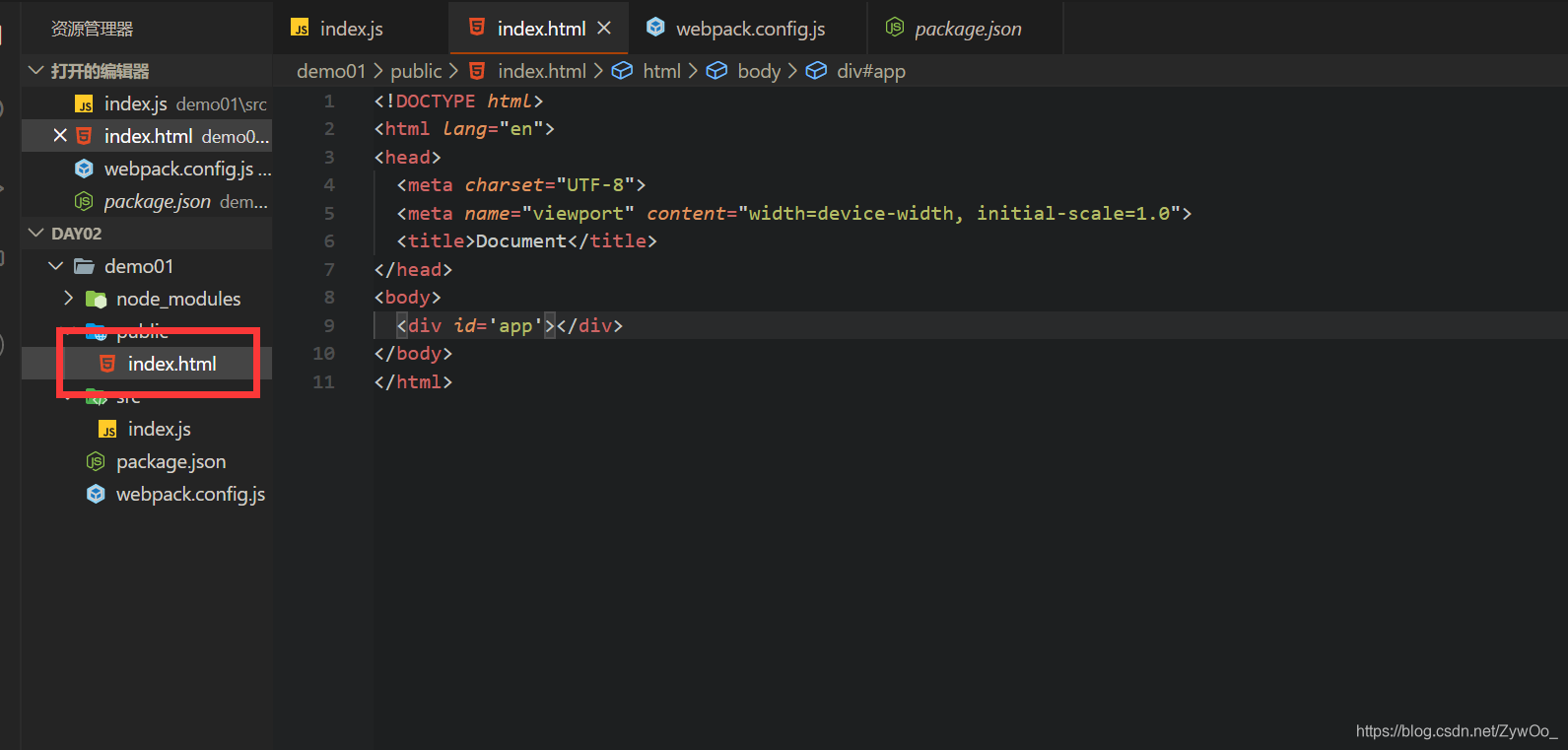Click the demo01 breadcrumb segment

pos(331,71)
